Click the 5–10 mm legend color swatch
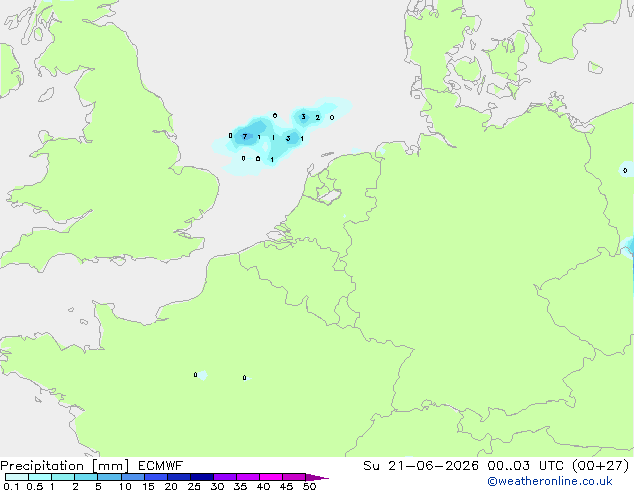 click(x=109, y=477)
